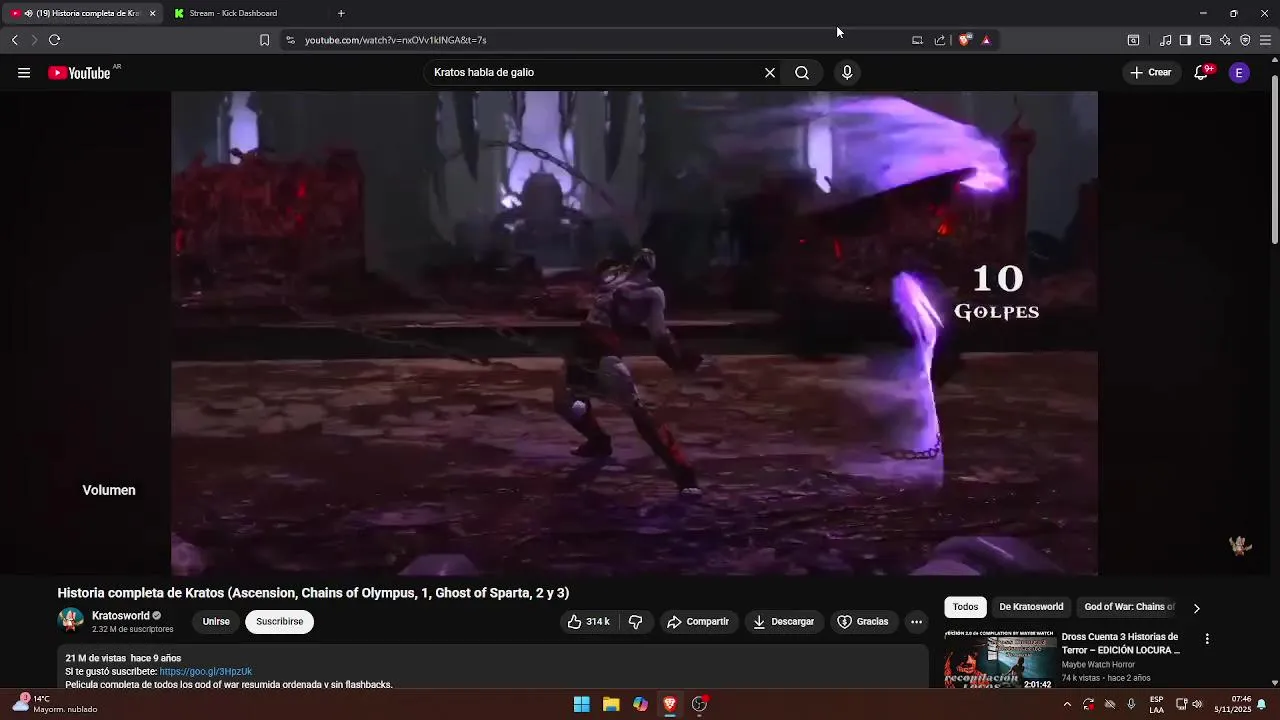Click the cast/install screen icon
The width and height of the screenshot is (1280, 720).
[917, 40]
